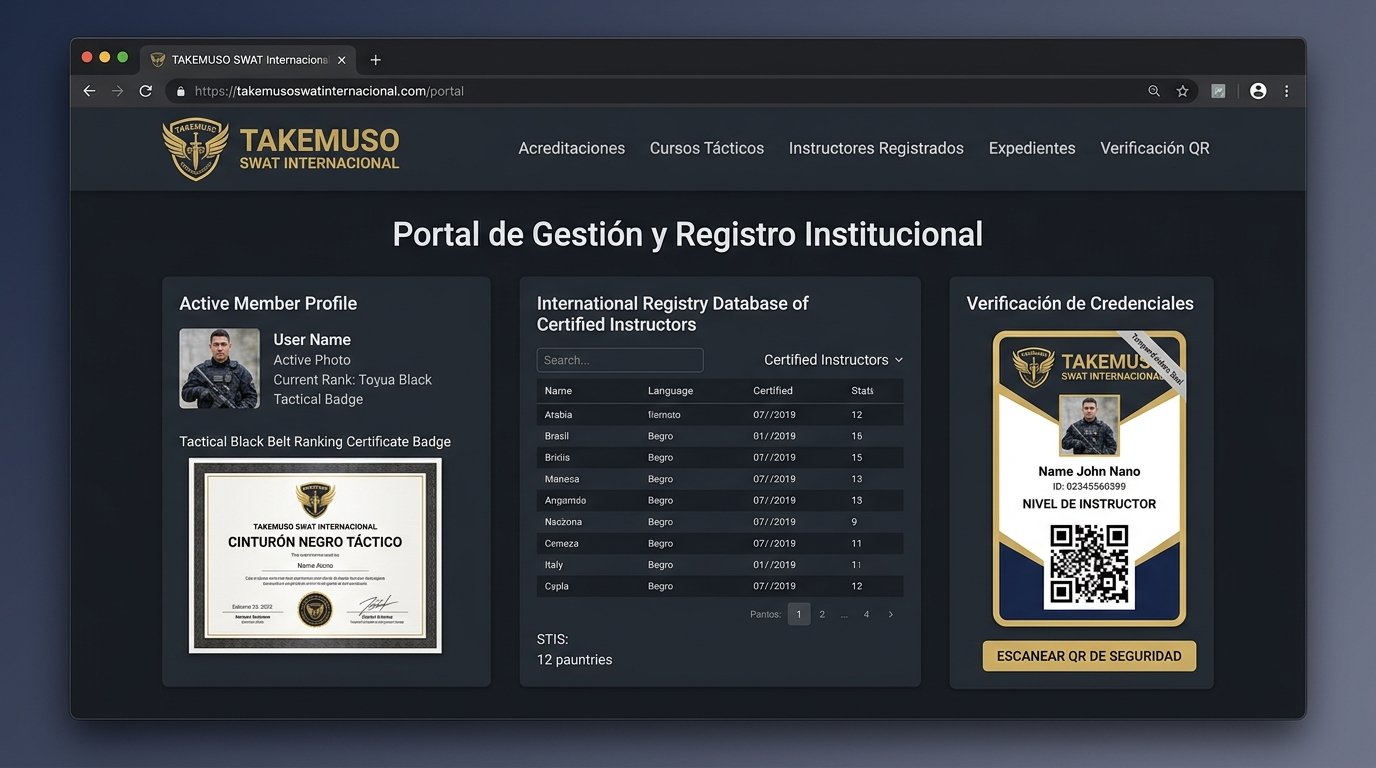Open a new browser tab
1376x768 pixels.
(375, 60)
